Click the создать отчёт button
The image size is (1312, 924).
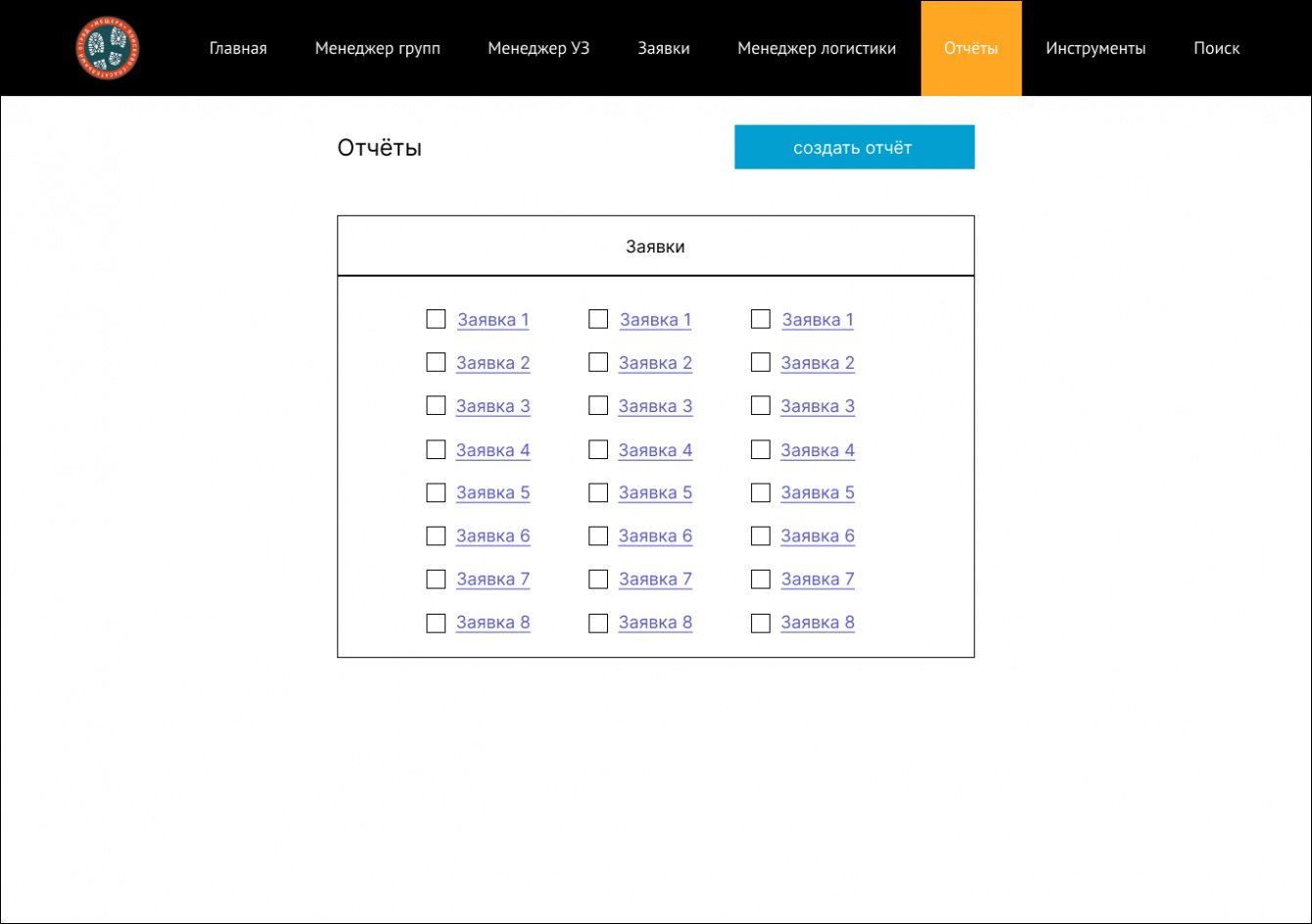tap(855, 147)
